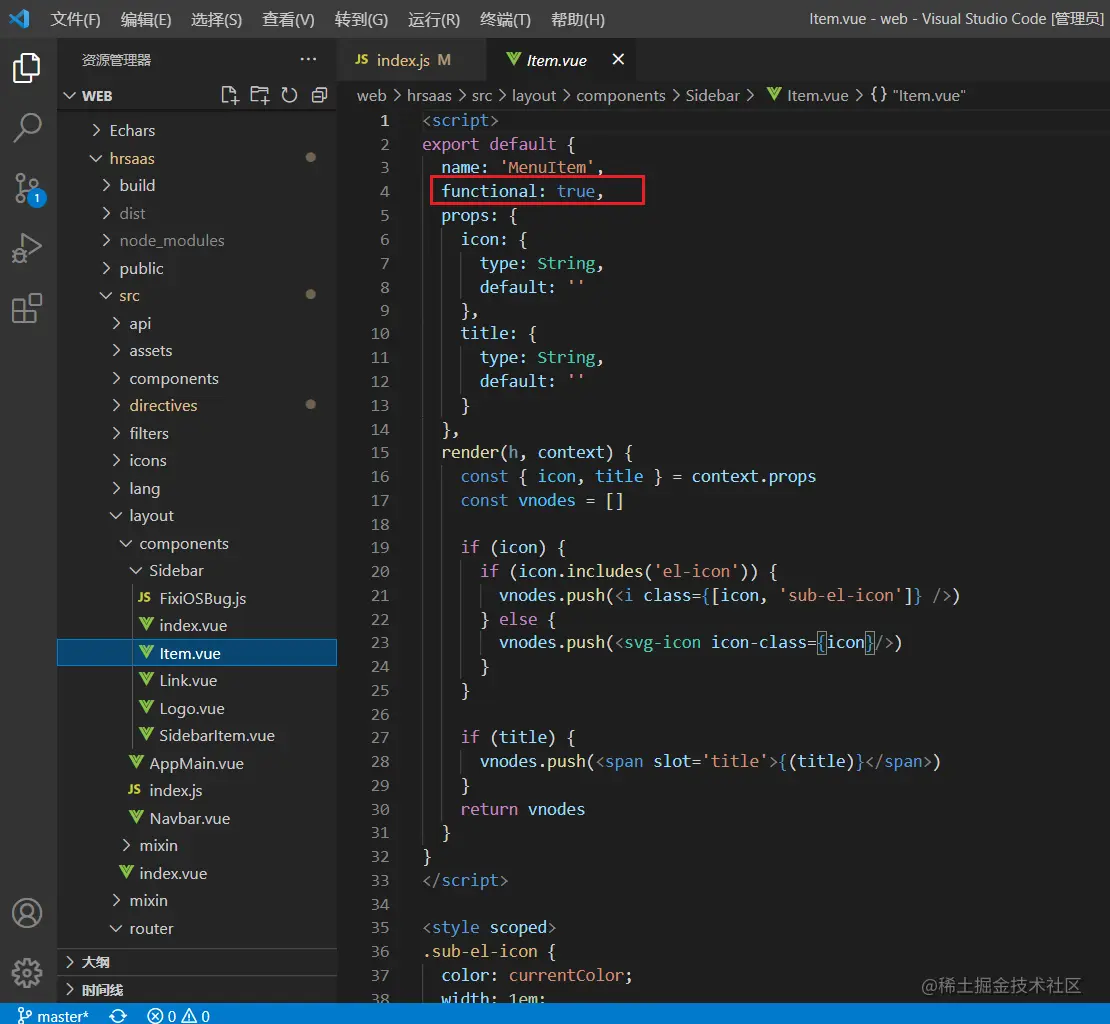This screenshot has height=1024, width=1110.
Task: Switch to the index.js tab
Action: tap(403, 60)
